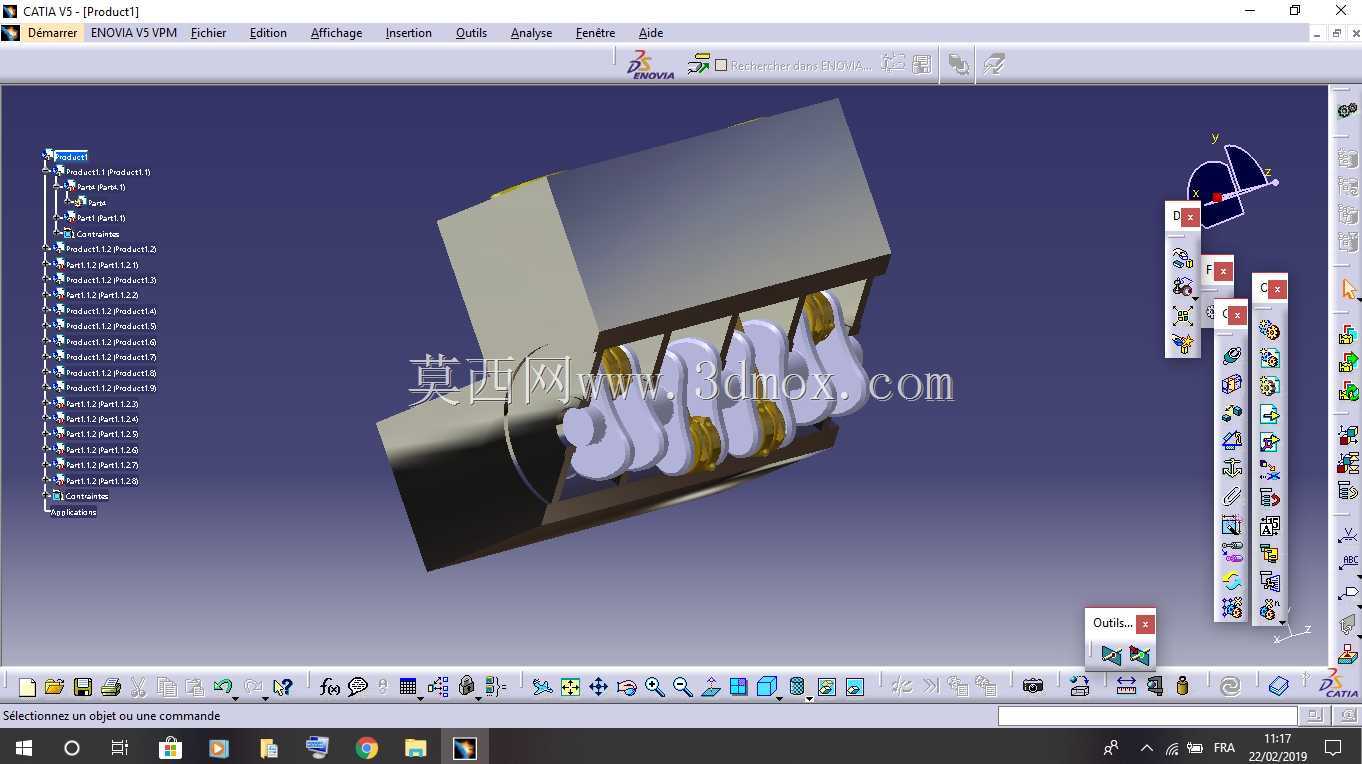Click the Capture camera icon
This screenshot has height=764, width=1362.
pyautogui.click(x=1033, y=686)
